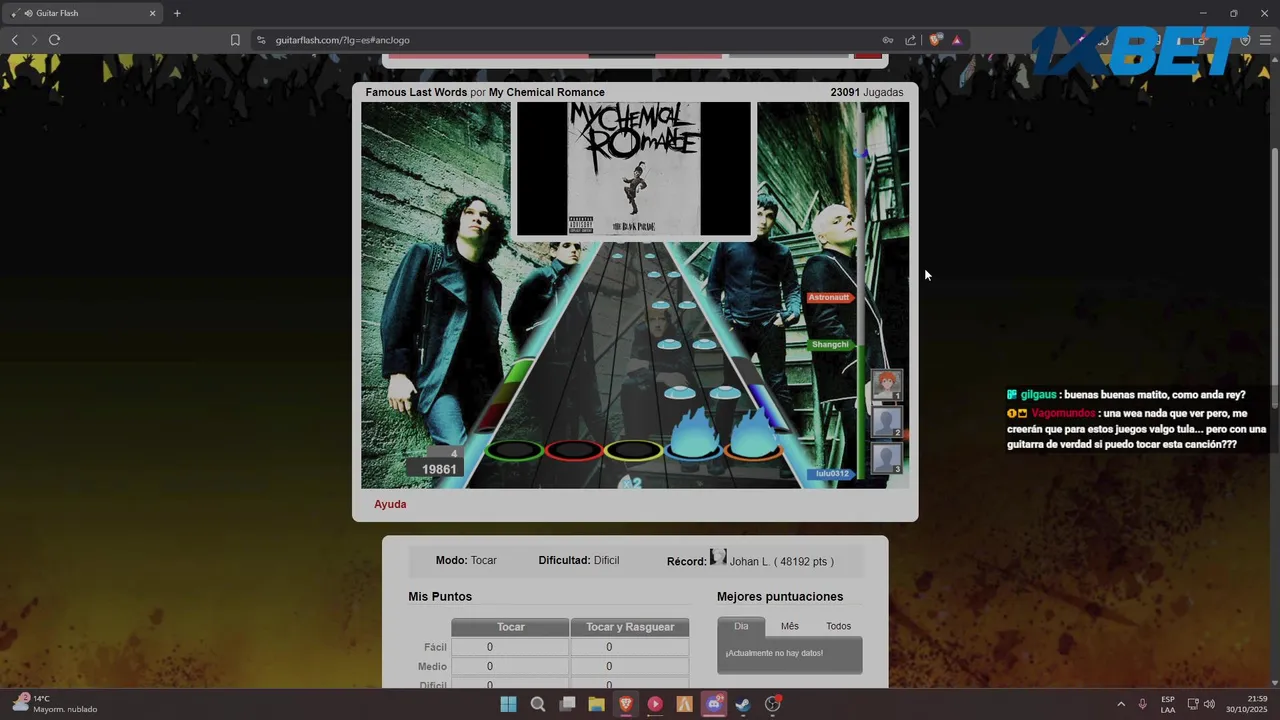Expand the system tray hidden icons chevron
Image resolution: width=1280 pixels, height=720 pixels.
[x=1121, y=704]
